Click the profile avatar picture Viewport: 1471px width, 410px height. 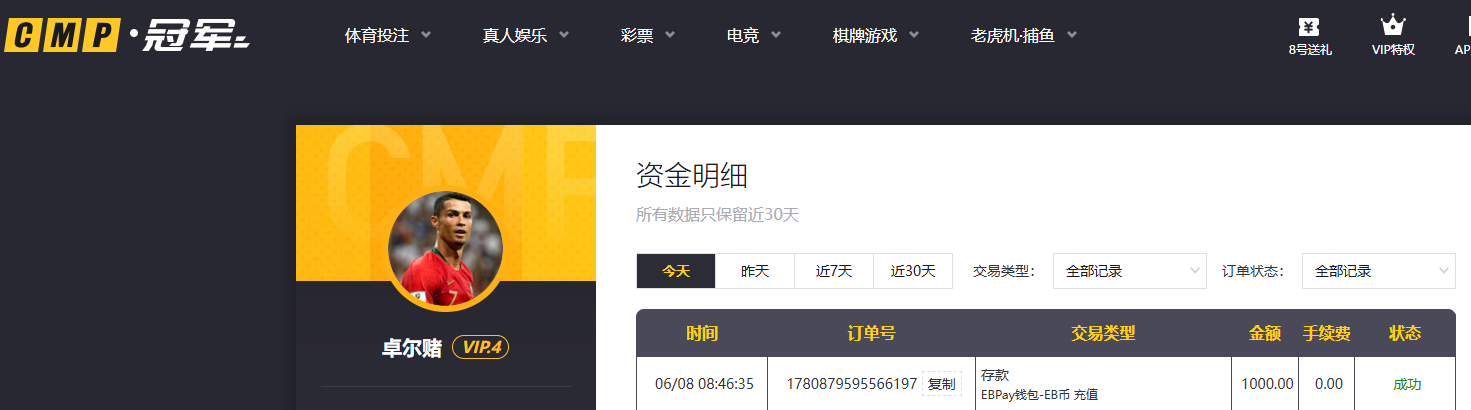point(446,248)
